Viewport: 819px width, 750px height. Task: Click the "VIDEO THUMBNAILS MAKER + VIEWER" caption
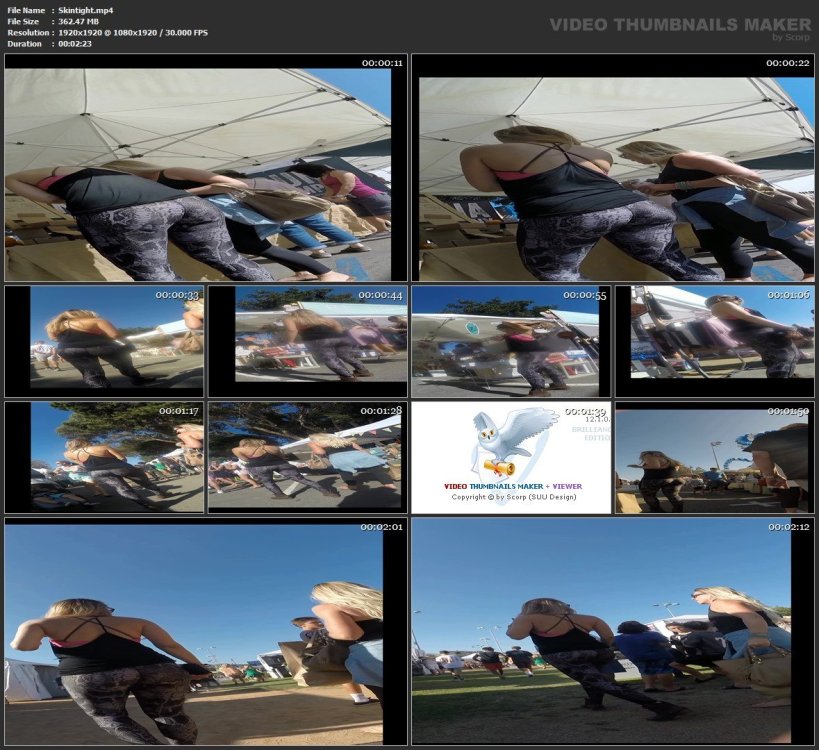pos(513,486)
